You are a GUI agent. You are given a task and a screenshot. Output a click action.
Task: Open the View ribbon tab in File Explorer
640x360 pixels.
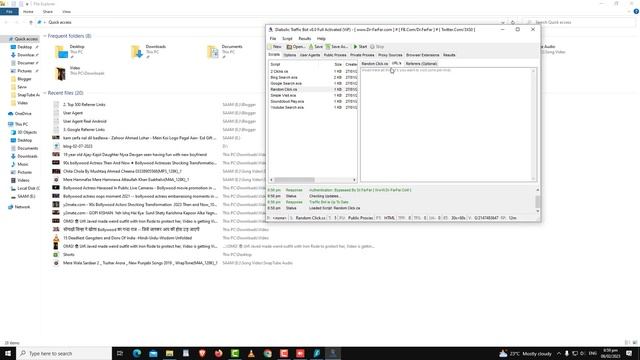pyautogui.click(x=67, y=11)
